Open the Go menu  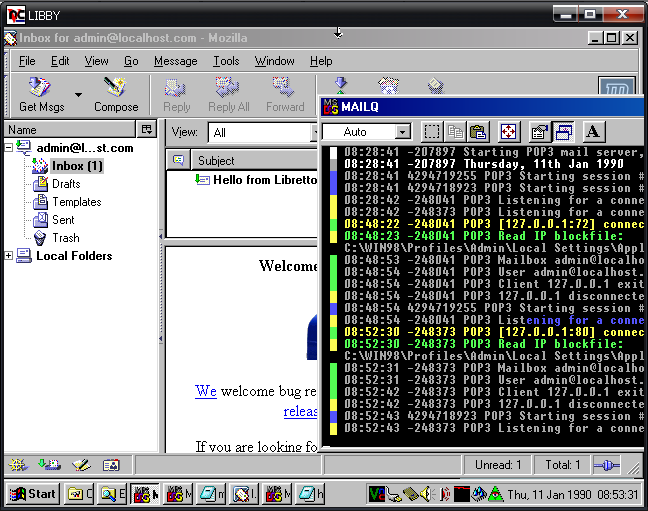click(131, 61)
